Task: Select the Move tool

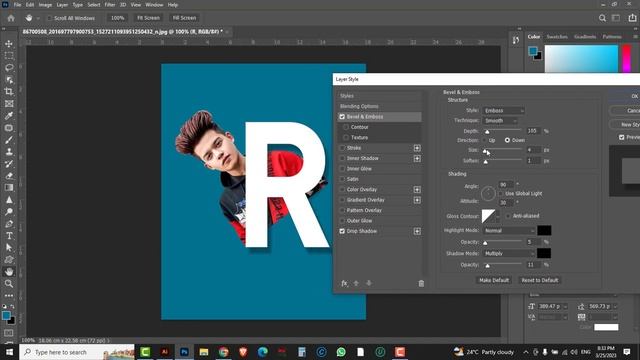Action: [9, 44]
